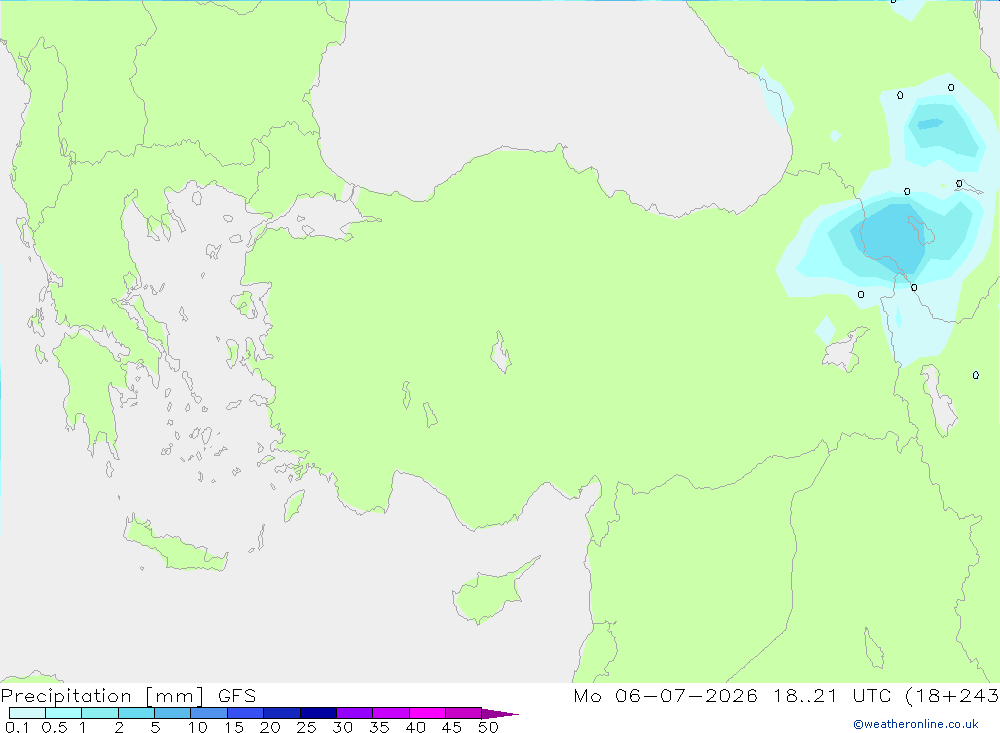1000x733 pixels.
Task: Click the legend value "50"
Action: (489, 727)
